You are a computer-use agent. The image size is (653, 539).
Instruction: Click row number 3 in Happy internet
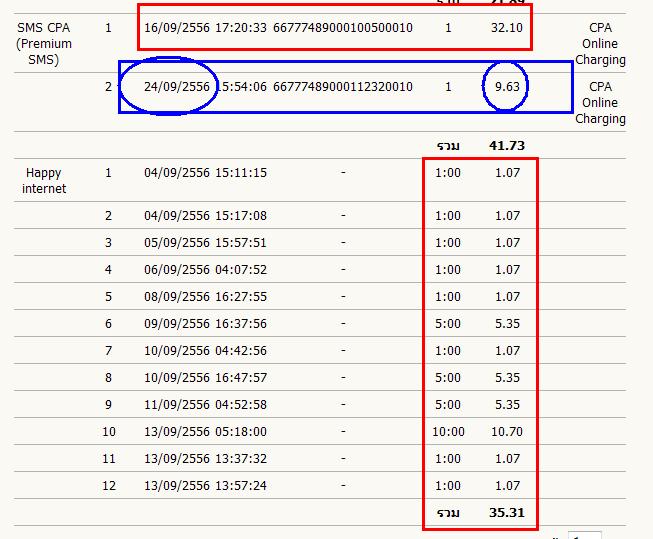(108, 242)
